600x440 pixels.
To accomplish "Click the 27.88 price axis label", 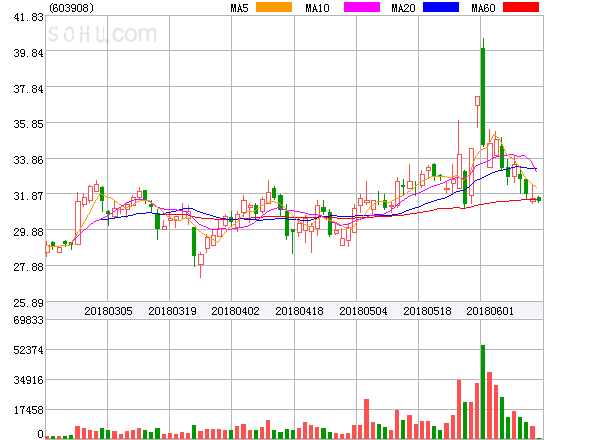I will pyautogui.click(x=28, y=267).
